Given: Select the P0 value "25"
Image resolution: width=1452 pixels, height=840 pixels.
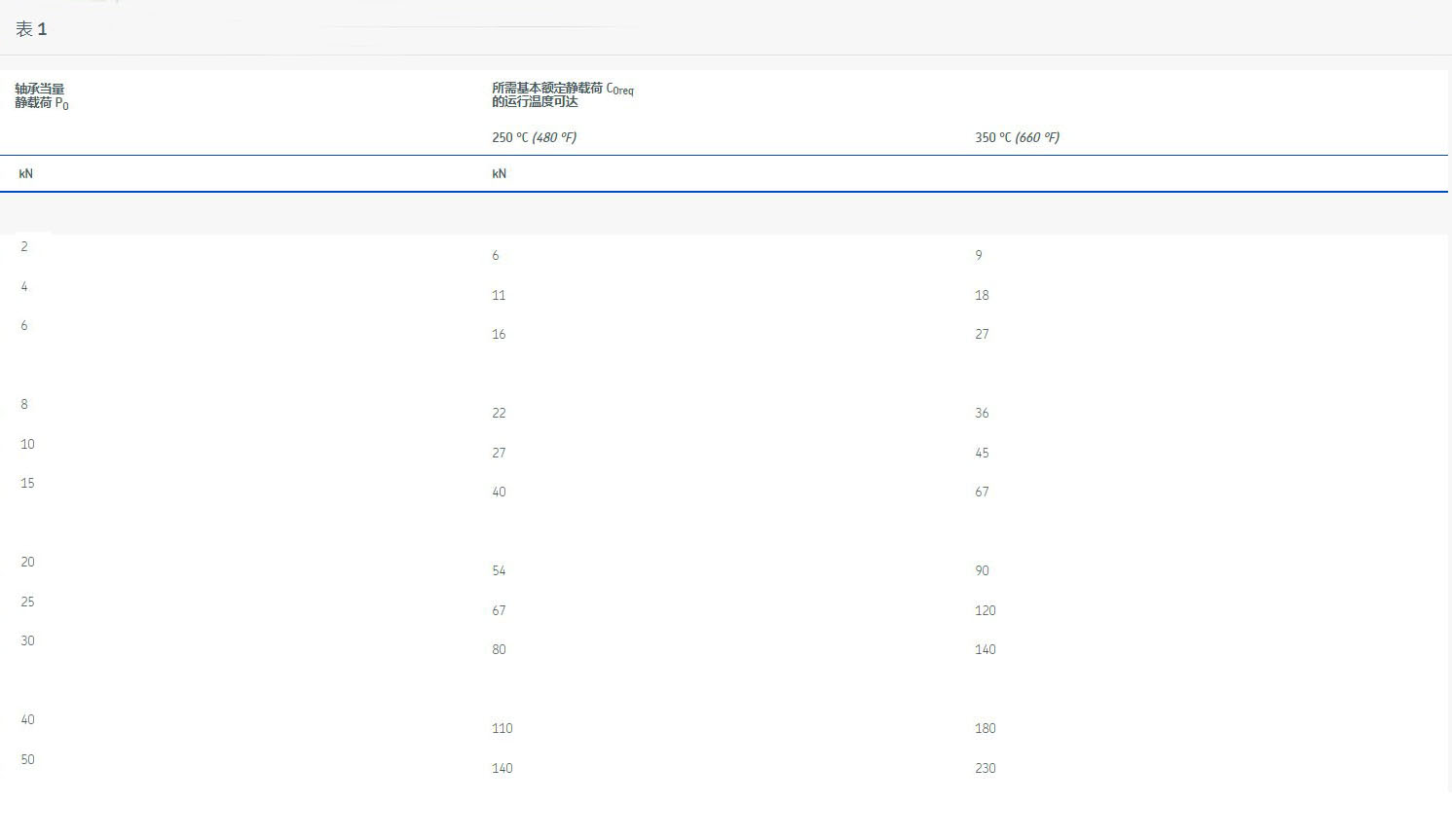Looking at the screenshot, I should (x=27, y=602).
